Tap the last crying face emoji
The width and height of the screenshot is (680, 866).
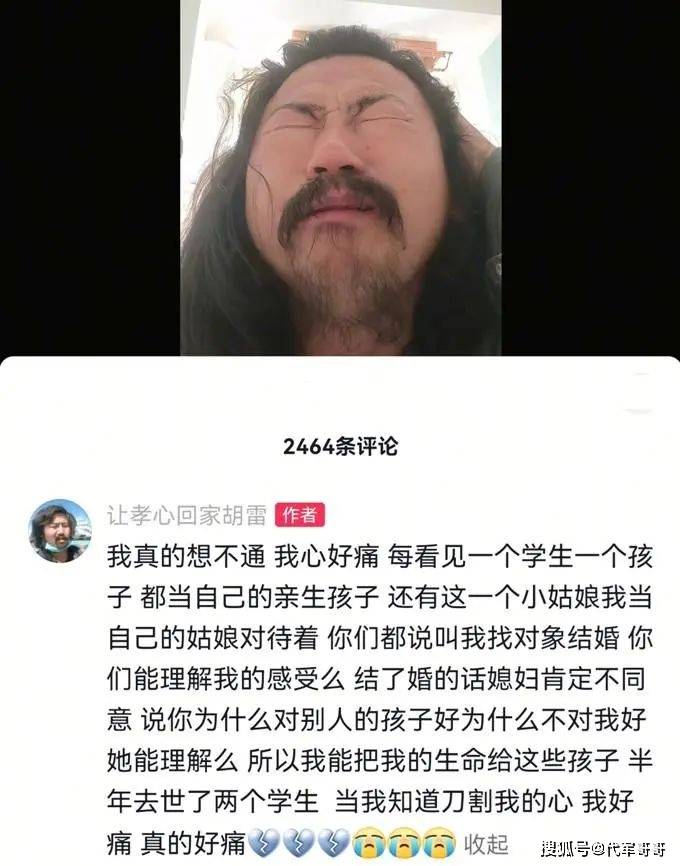tap(439, 843)
